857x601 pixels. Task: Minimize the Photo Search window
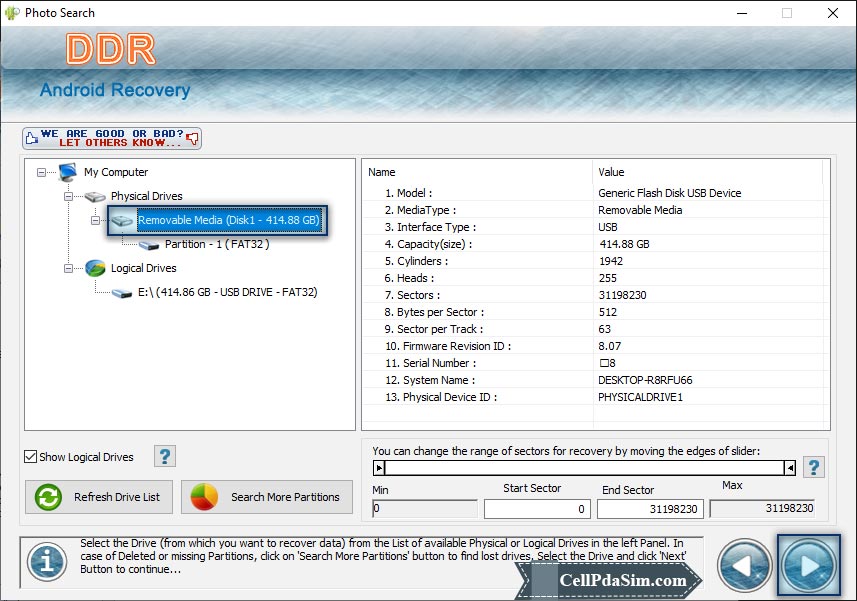tap(742, 13)
